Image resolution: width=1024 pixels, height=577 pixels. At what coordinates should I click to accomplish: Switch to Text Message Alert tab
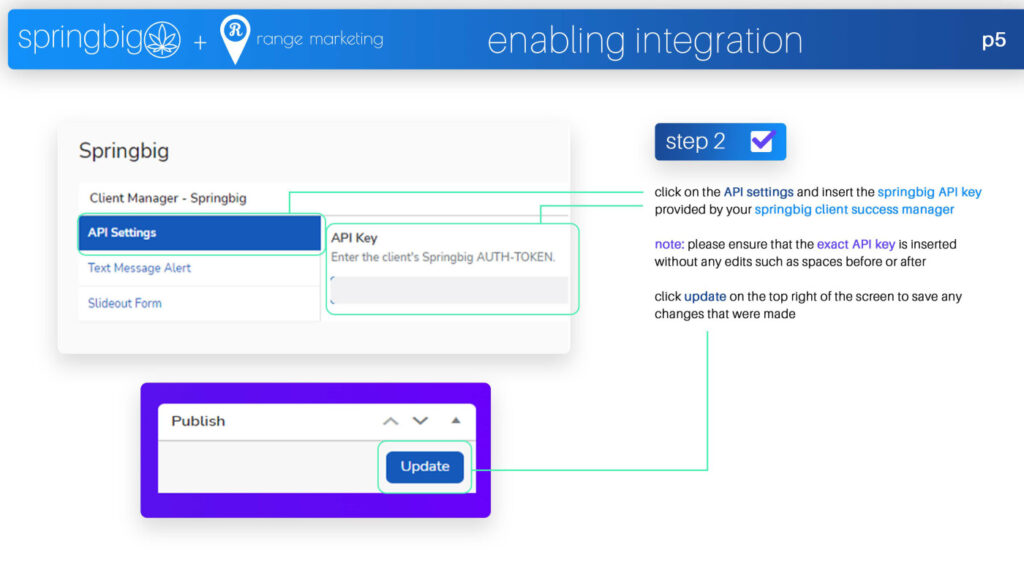point(139,268)
